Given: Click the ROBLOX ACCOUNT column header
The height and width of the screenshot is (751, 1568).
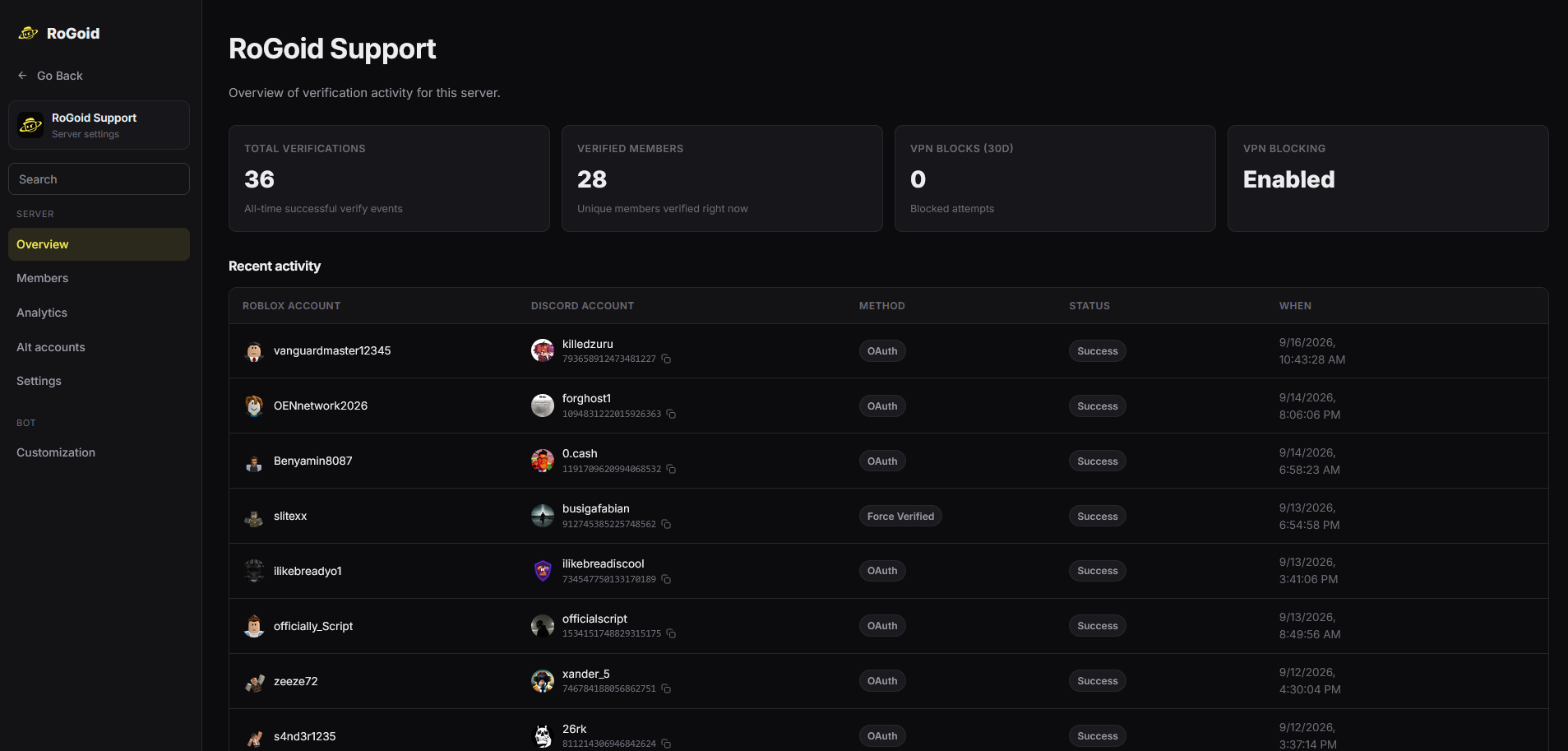Looking at the screenshot, I should (x=291, y=306).
